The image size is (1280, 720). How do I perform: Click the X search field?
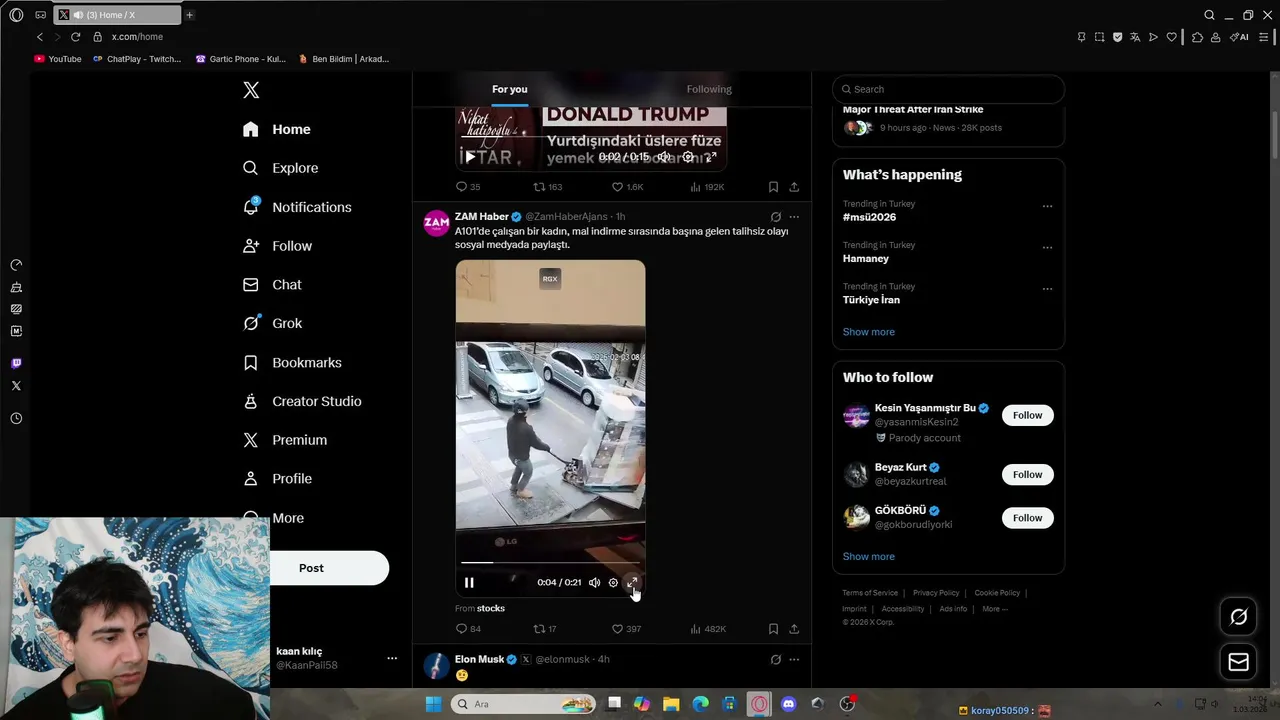pos(948,89)
